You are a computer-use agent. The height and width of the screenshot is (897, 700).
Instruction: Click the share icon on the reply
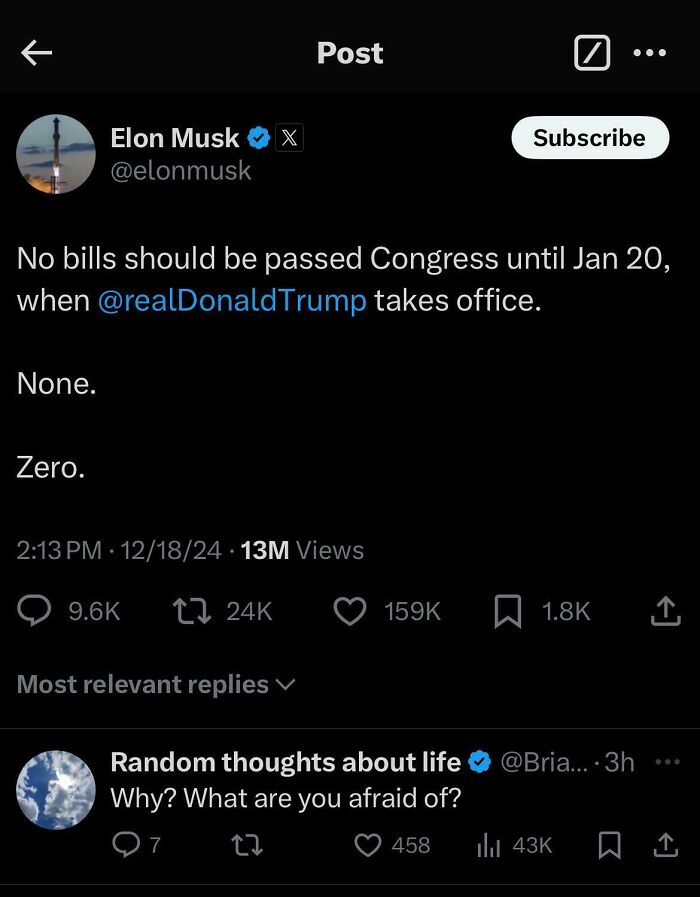coord(666,845)
